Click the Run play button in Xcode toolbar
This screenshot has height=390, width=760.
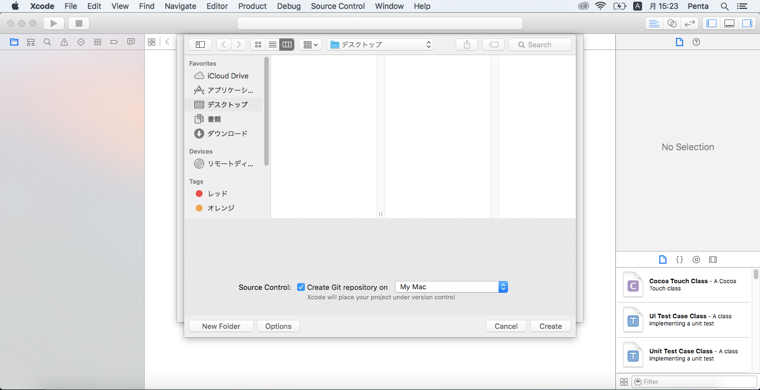pos(54,23)
